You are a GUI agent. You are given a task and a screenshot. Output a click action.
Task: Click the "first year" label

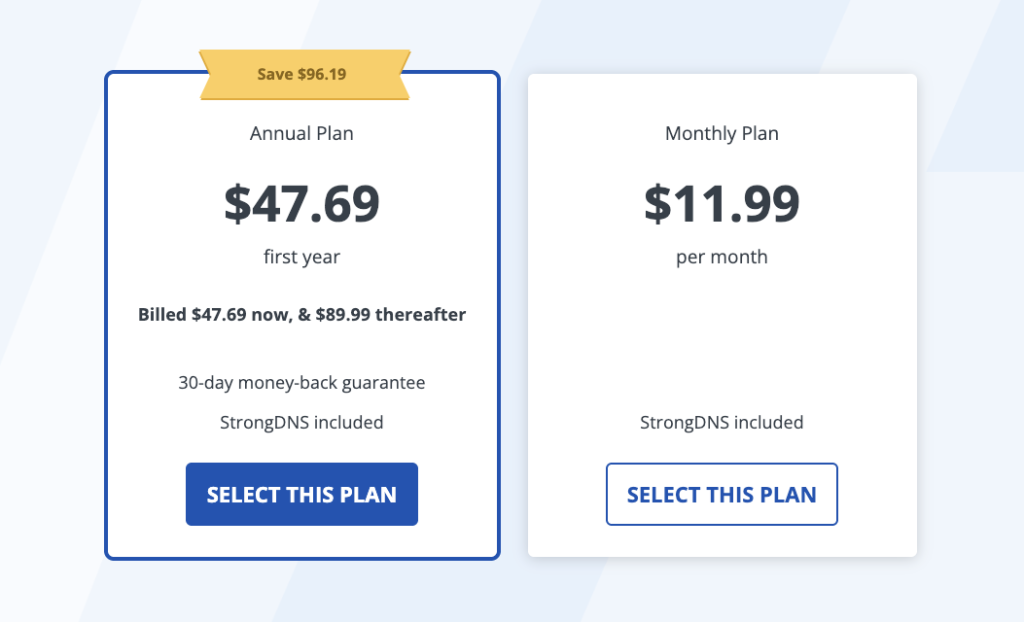pyautogui.click(x=301, y=257)
